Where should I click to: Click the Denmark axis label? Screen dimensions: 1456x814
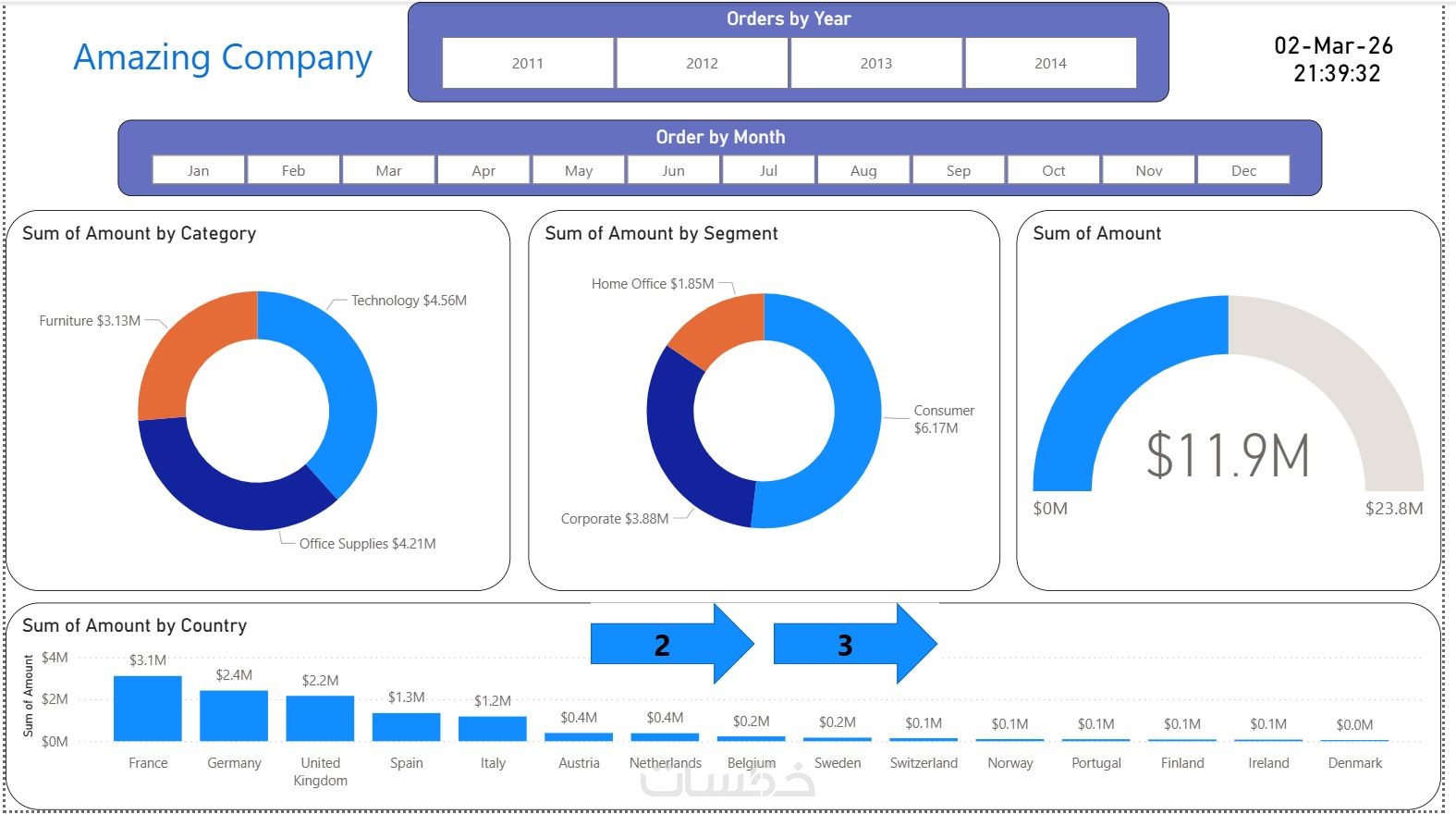coord(1355,763)
